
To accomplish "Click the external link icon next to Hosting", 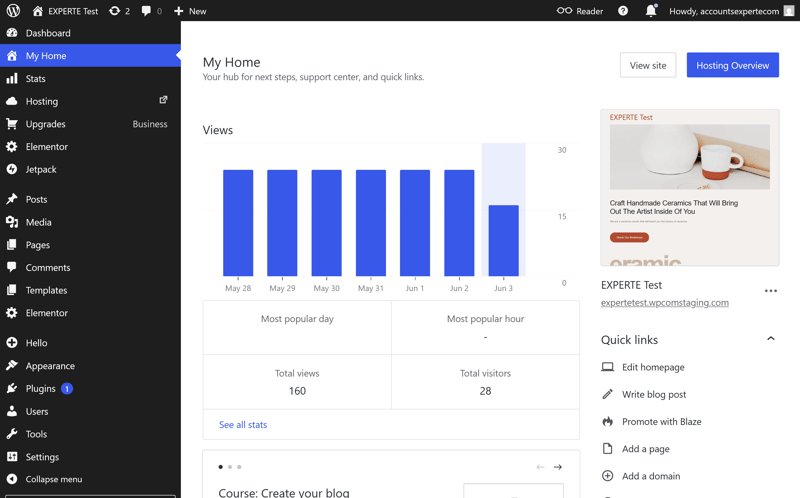I will coord(163,100).
